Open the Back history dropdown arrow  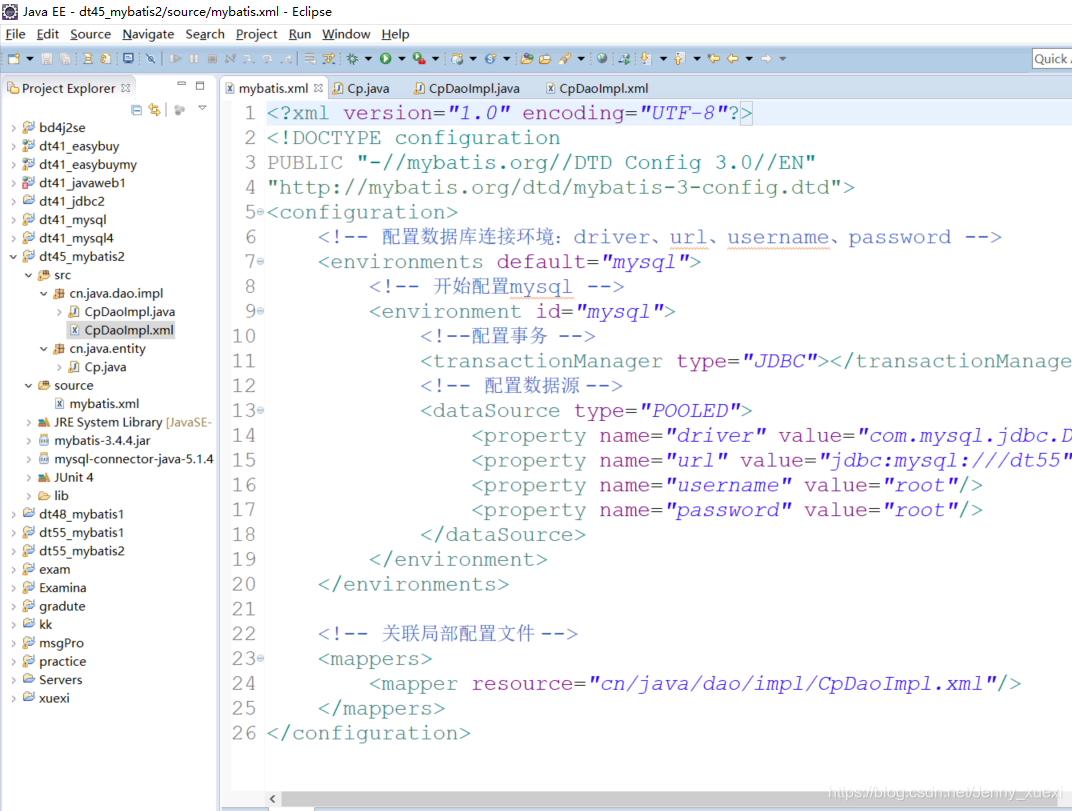click(749, 59)
